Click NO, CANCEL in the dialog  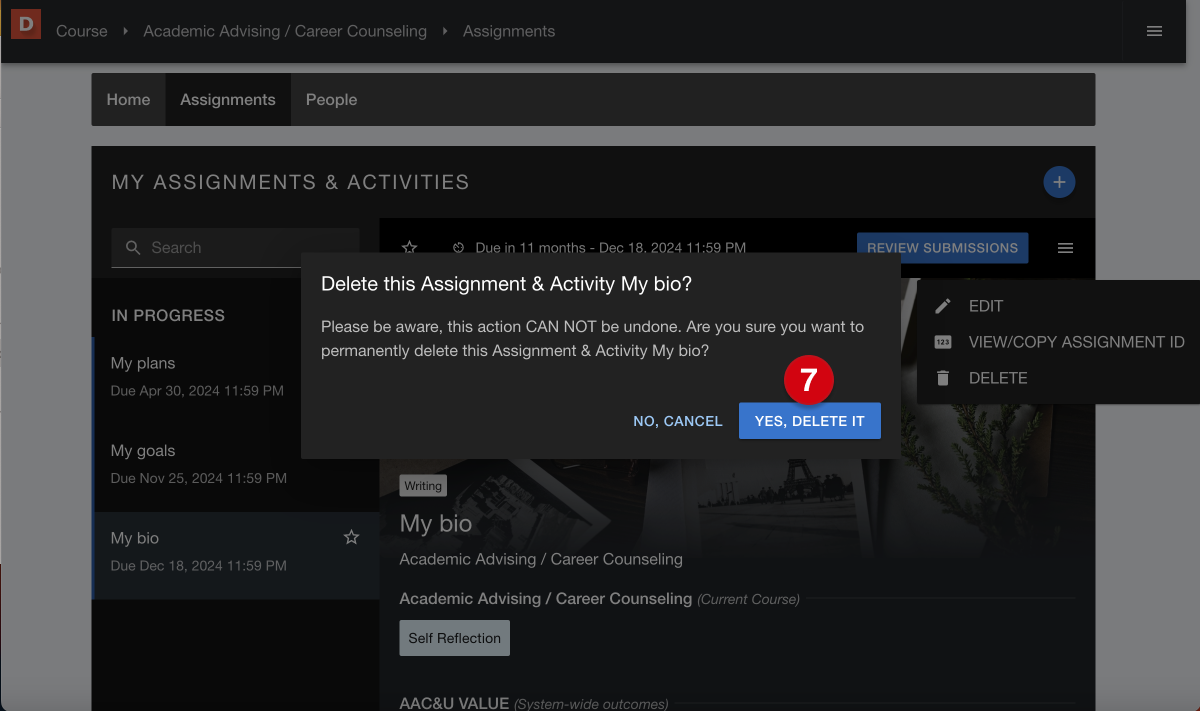coord(678,421)
